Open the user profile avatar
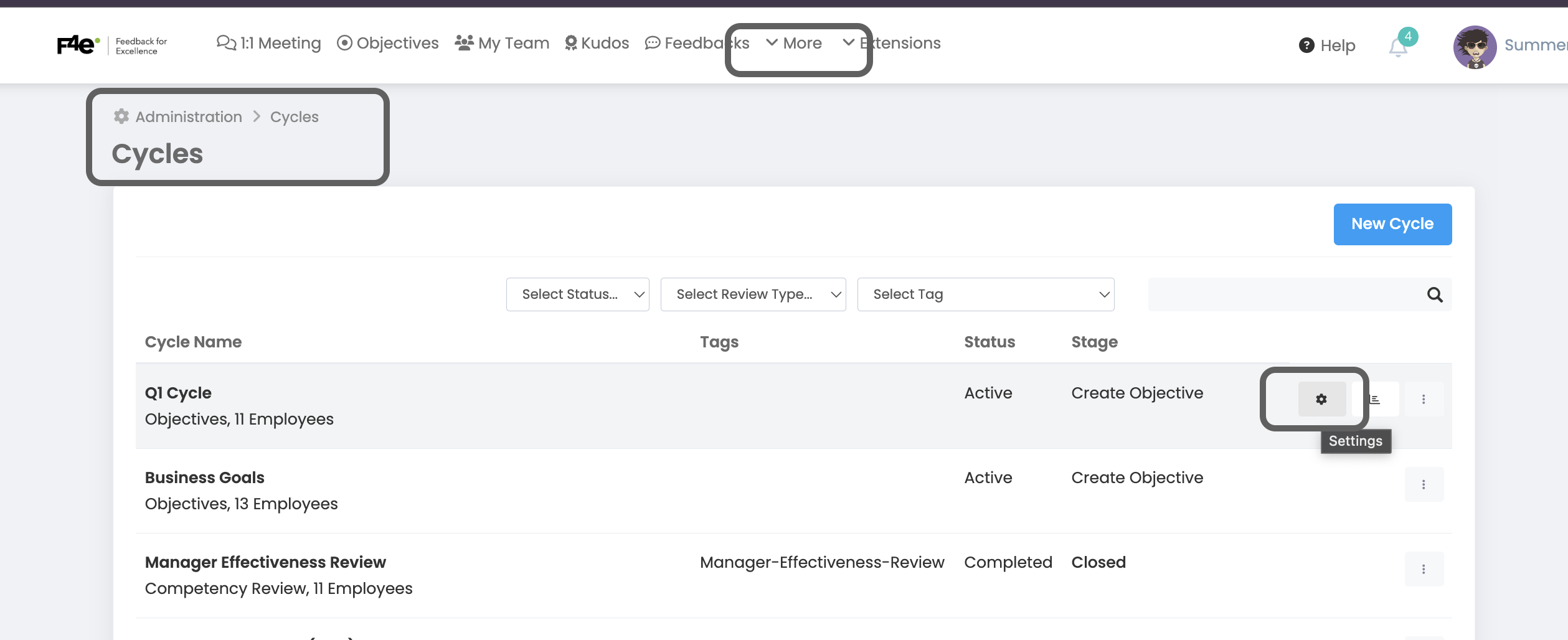Screen dimensions: 1568x640 point(1475,47)
